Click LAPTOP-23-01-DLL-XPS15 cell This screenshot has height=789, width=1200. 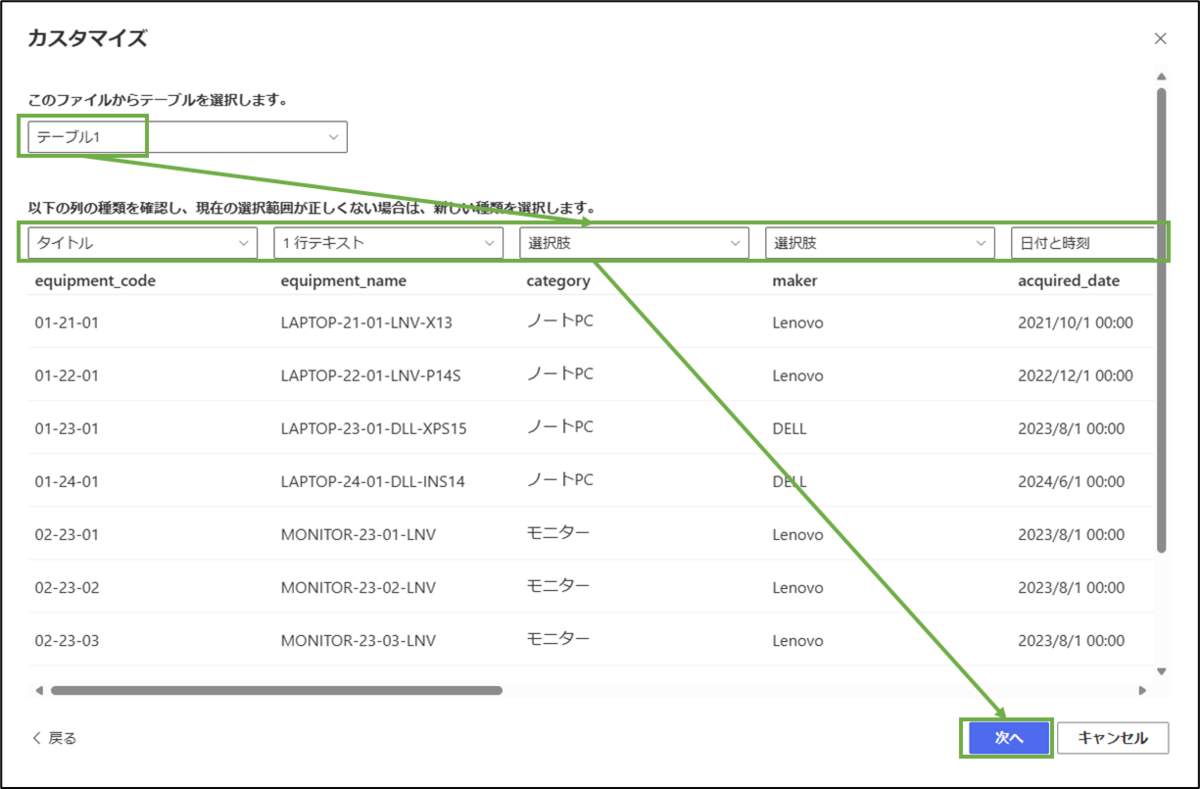coord(374,429)
